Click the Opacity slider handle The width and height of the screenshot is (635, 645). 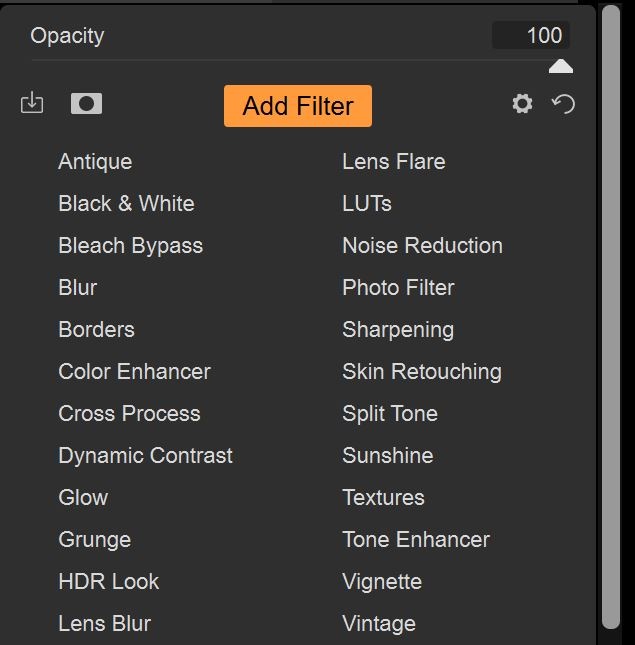click(561, 66)
